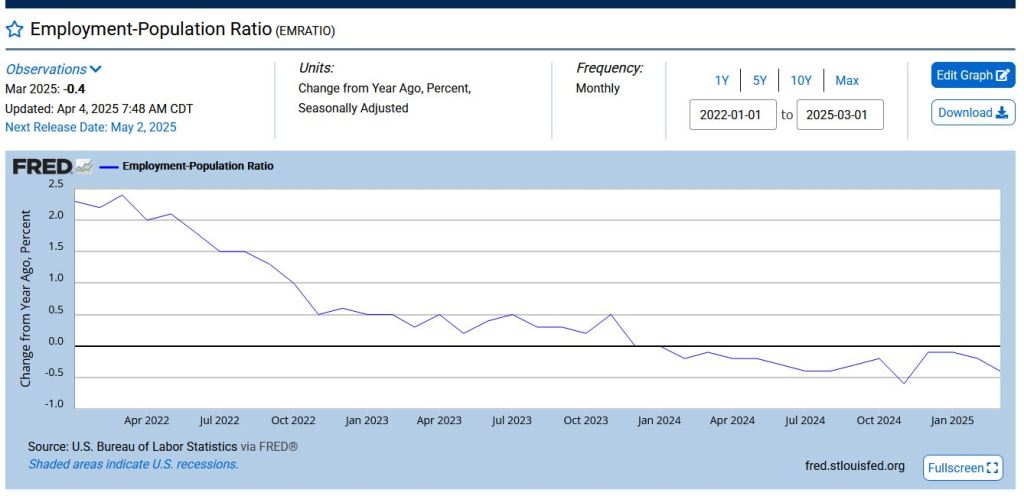This screenshot has height=496, width=1024.
Task: Click the favorite star icon beside title
Action: [x=14, y=29]
